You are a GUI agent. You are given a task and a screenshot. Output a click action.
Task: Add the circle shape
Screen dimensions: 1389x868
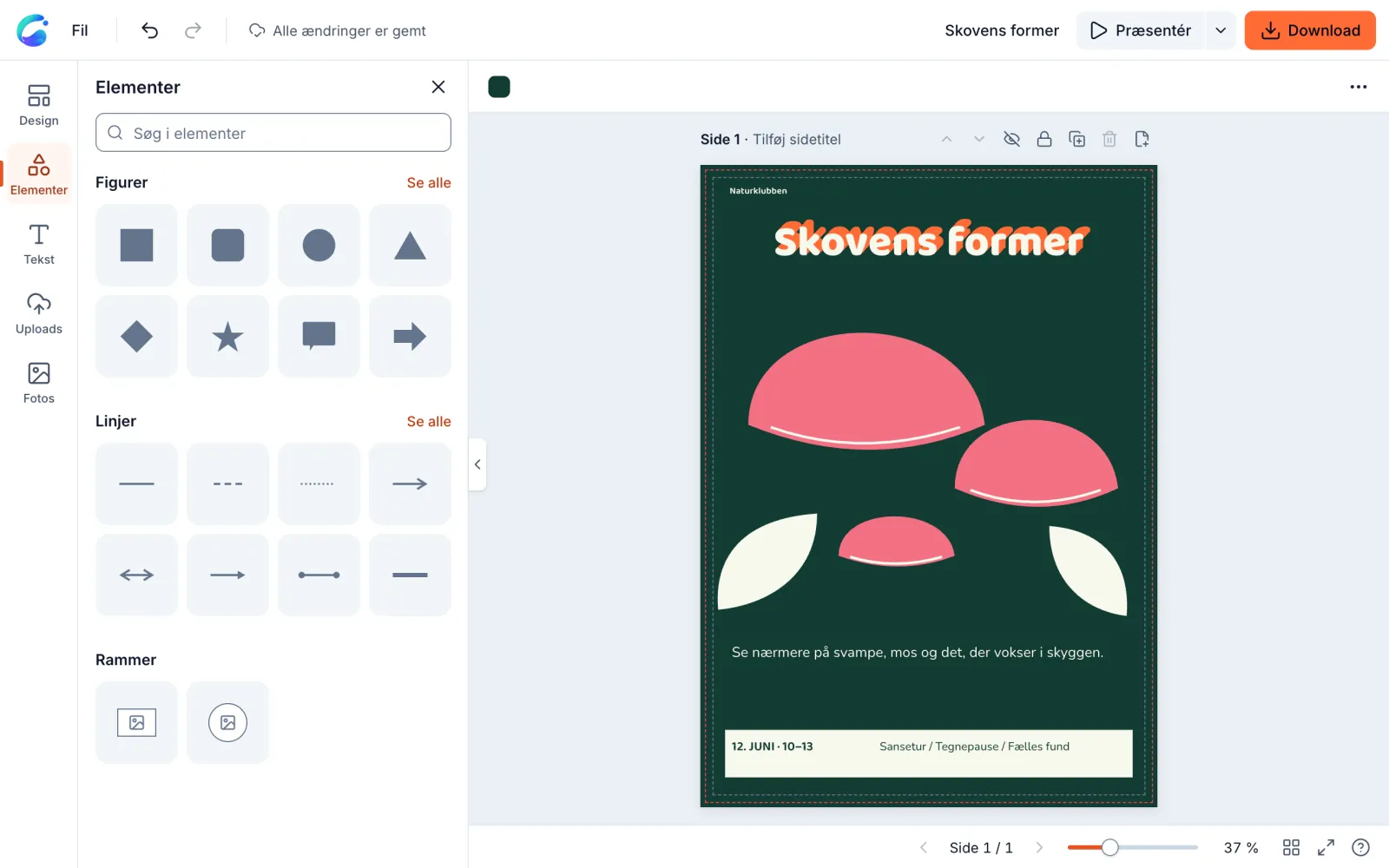[x=319, y=245]
